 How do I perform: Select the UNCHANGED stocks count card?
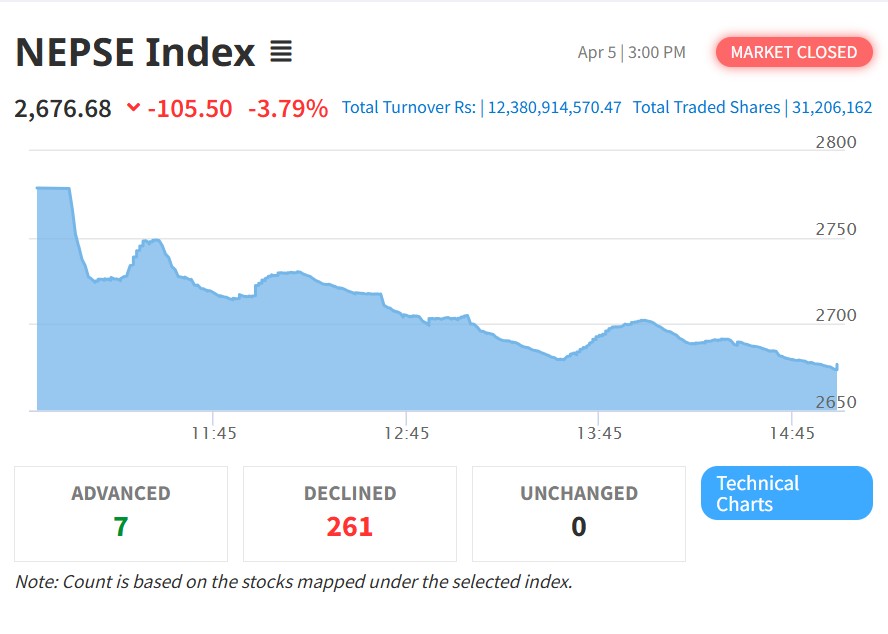(x=578, y=513)
